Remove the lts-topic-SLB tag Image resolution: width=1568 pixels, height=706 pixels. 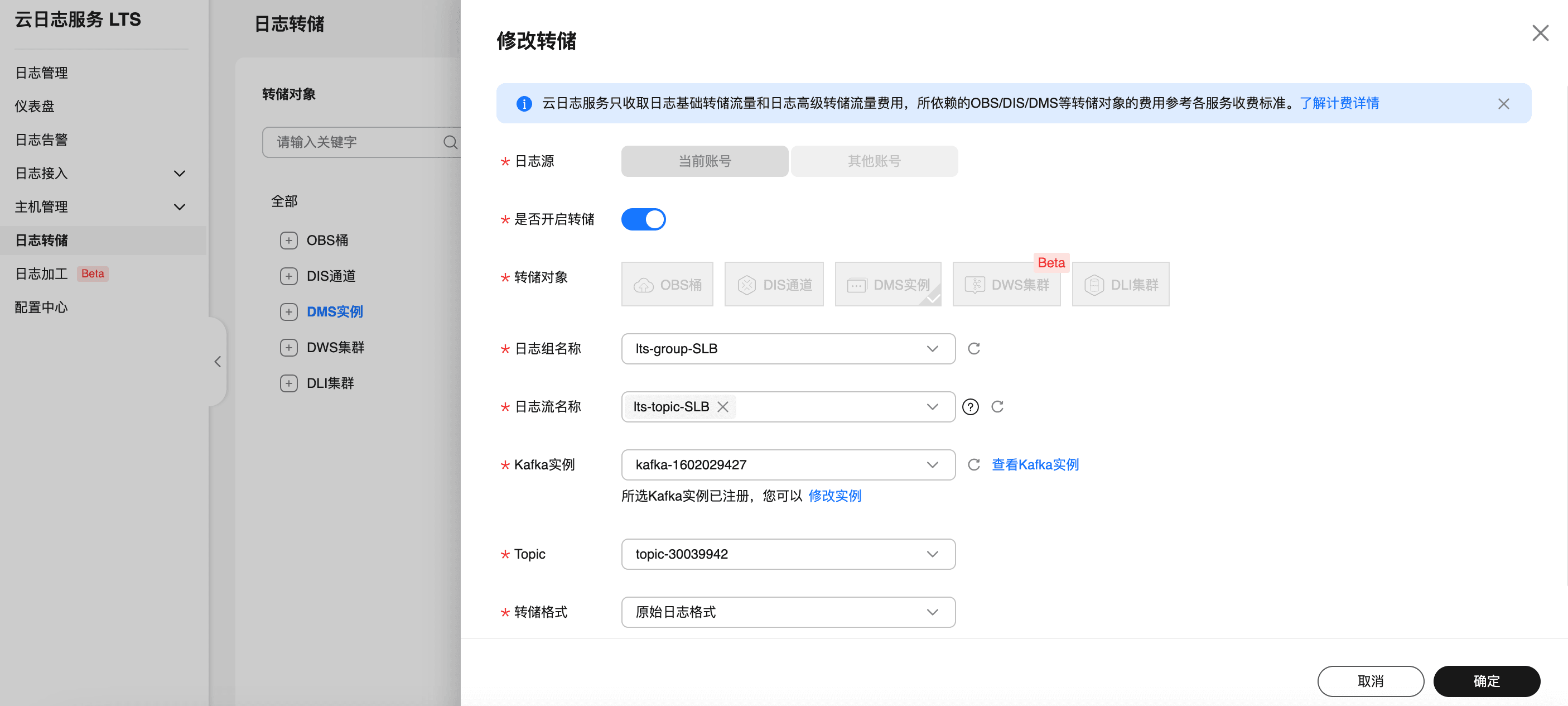point(722,407)
